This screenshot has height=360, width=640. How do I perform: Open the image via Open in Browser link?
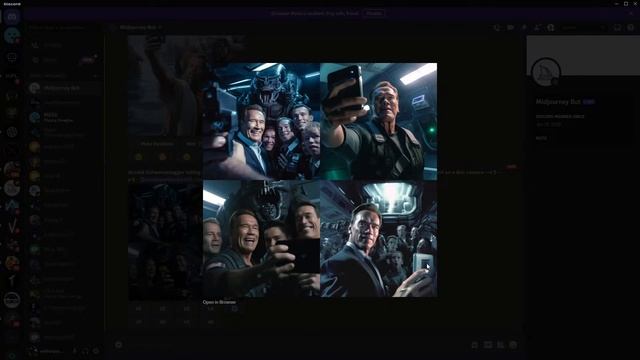pyautogui.click(x=219, y=302)
